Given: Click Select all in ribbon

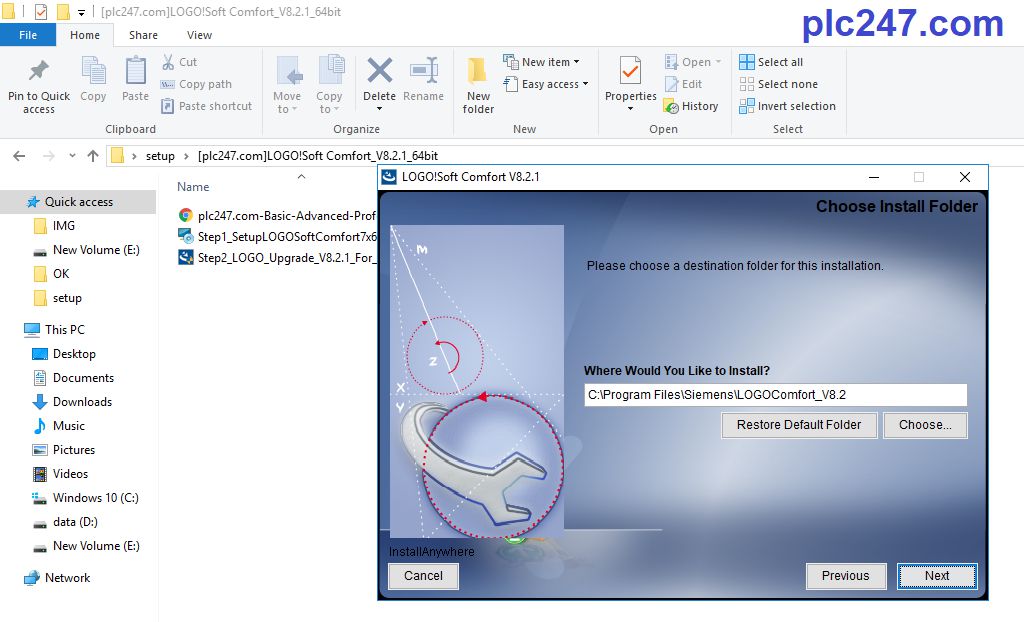Looking at the screenshot, I should 771,62.
